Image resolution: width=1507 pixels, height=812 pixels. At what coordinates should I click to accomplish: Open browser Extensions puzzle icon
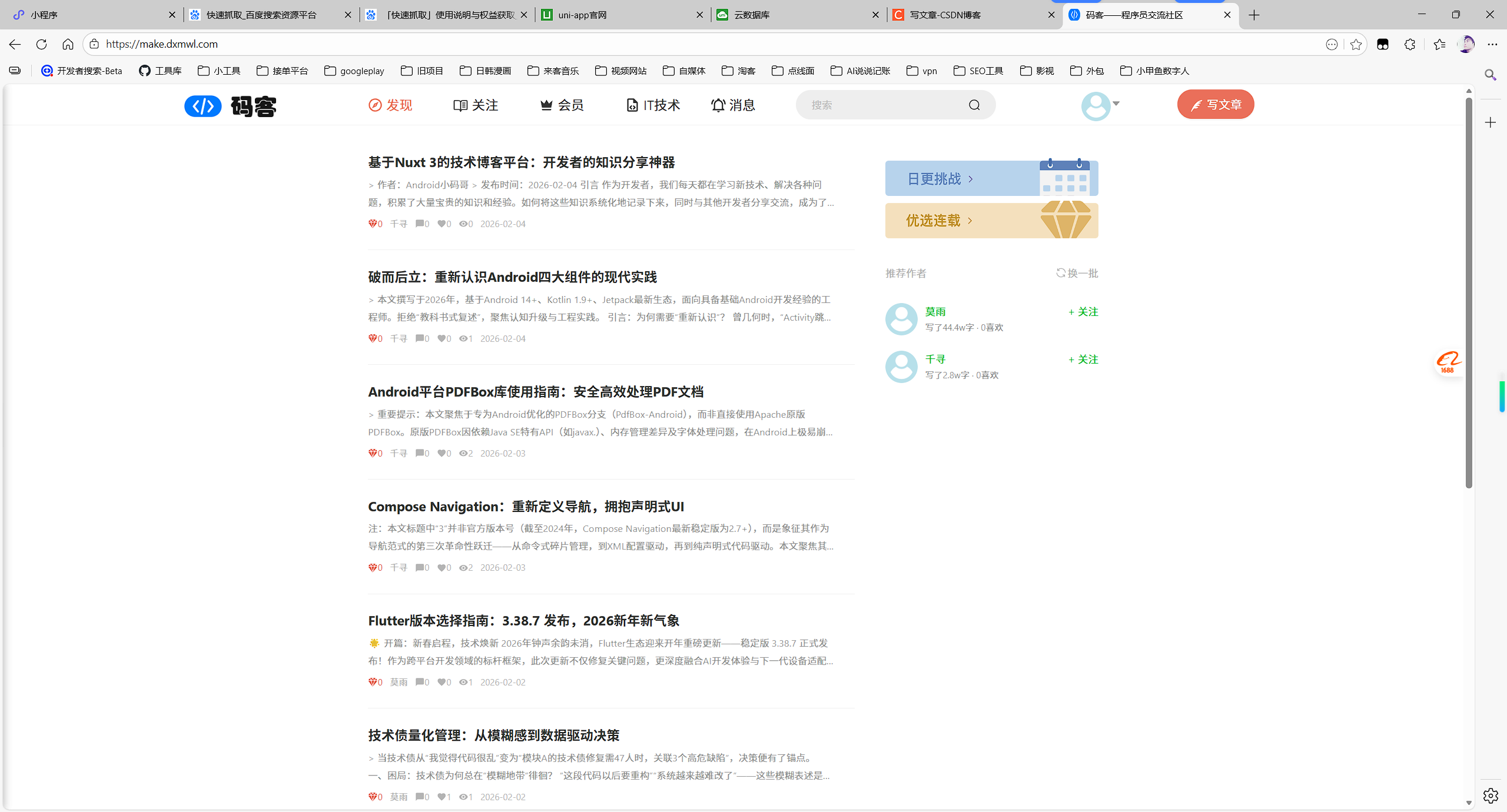1410,44
